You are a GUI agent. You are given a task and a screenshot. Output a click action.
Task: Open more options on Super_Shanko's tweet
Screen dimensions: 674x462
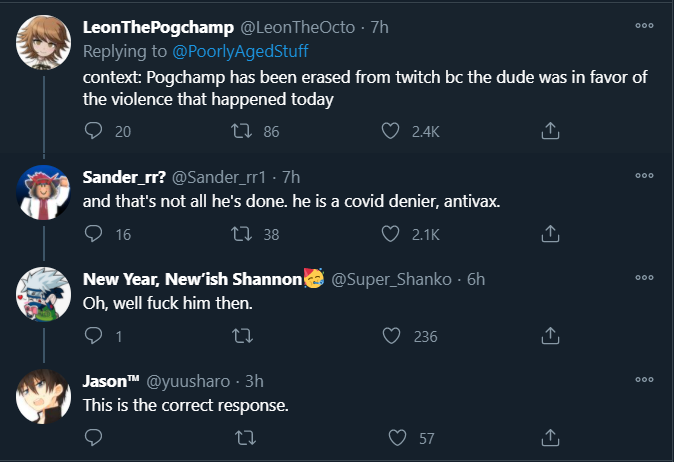[x=644, y=278]
